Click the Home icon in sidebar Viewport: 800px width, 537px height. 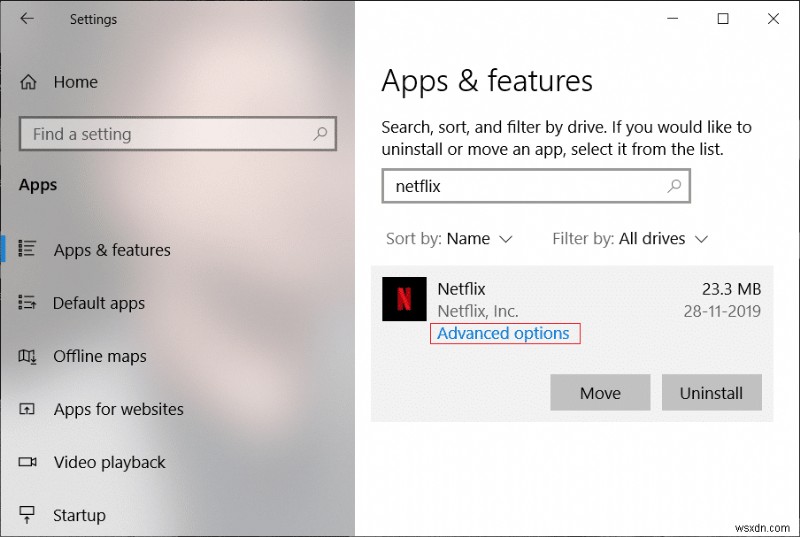[x=28, y=82]
